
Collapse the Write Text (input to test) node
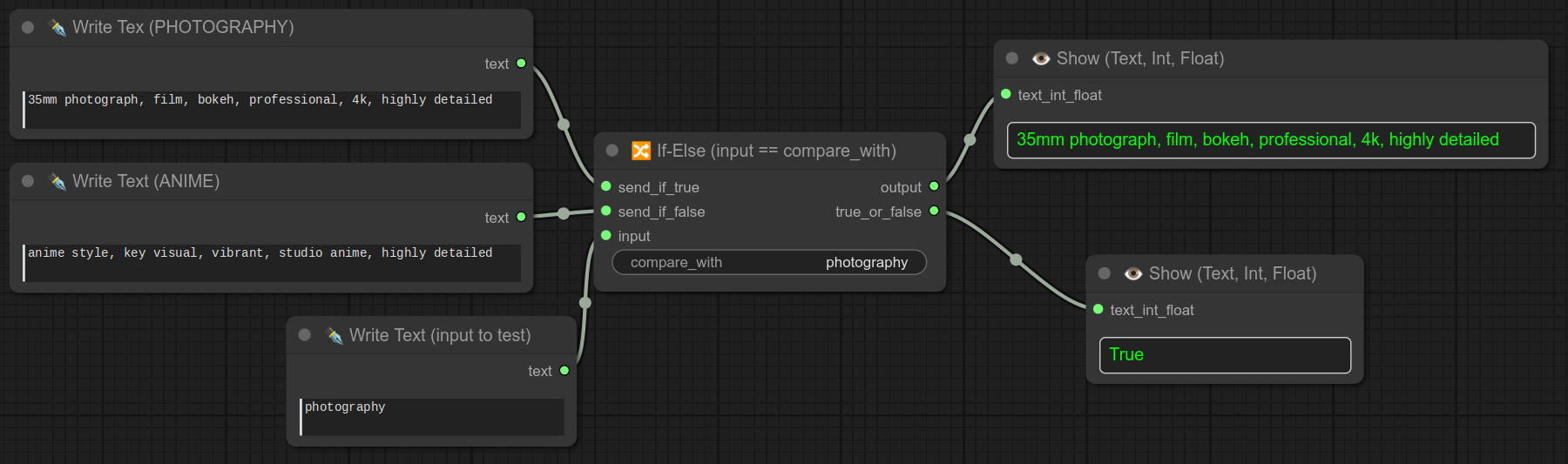coord(305,335)
